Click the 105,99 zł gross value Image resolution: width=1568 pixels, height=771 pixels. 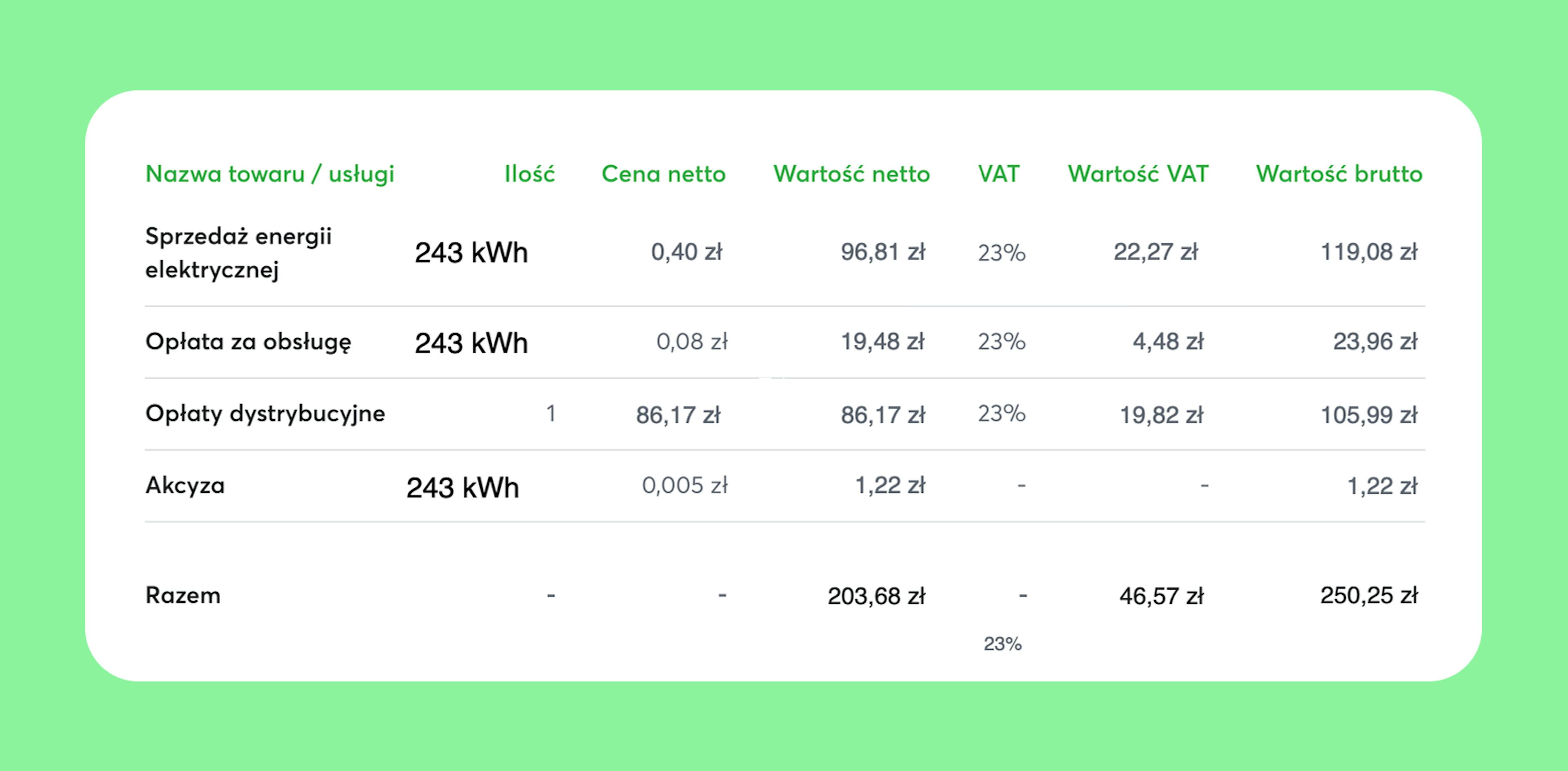point(1368,416)
